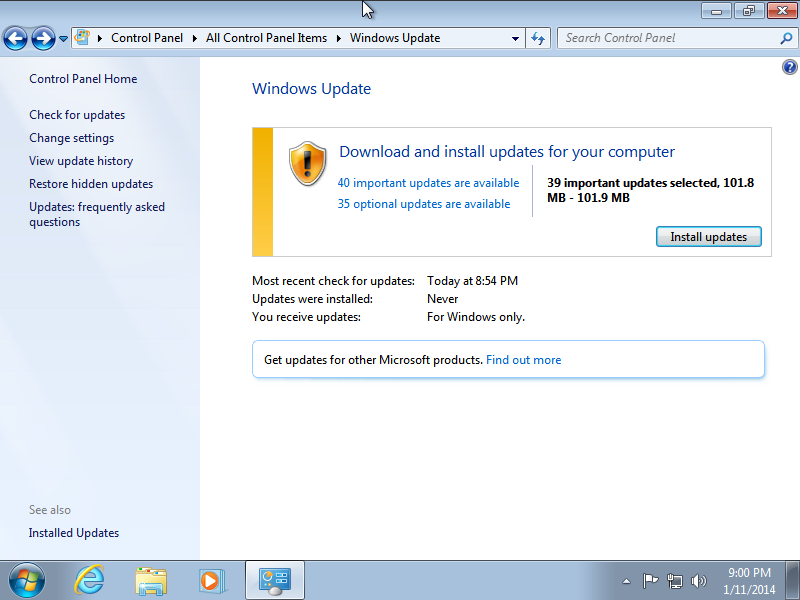The height and width of the screenshot is (600, 800).
Task: Open Help via blue question mark
Action: click(x=789, y=67)
